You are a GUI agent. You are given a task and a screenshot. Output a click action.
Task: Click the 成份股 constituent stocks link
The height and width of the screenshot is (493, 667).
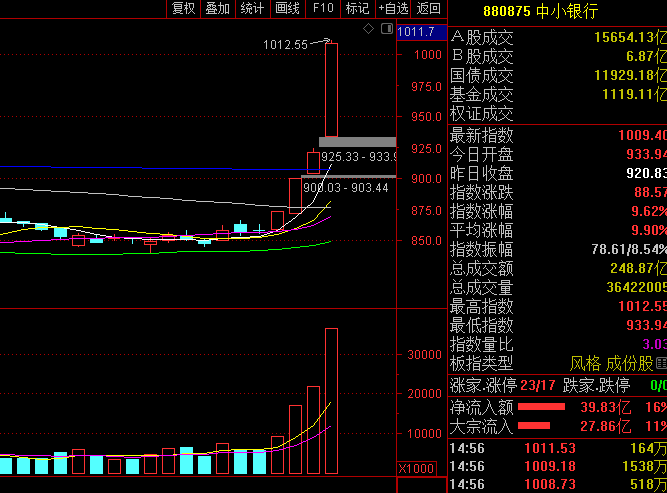coord(628,364)
